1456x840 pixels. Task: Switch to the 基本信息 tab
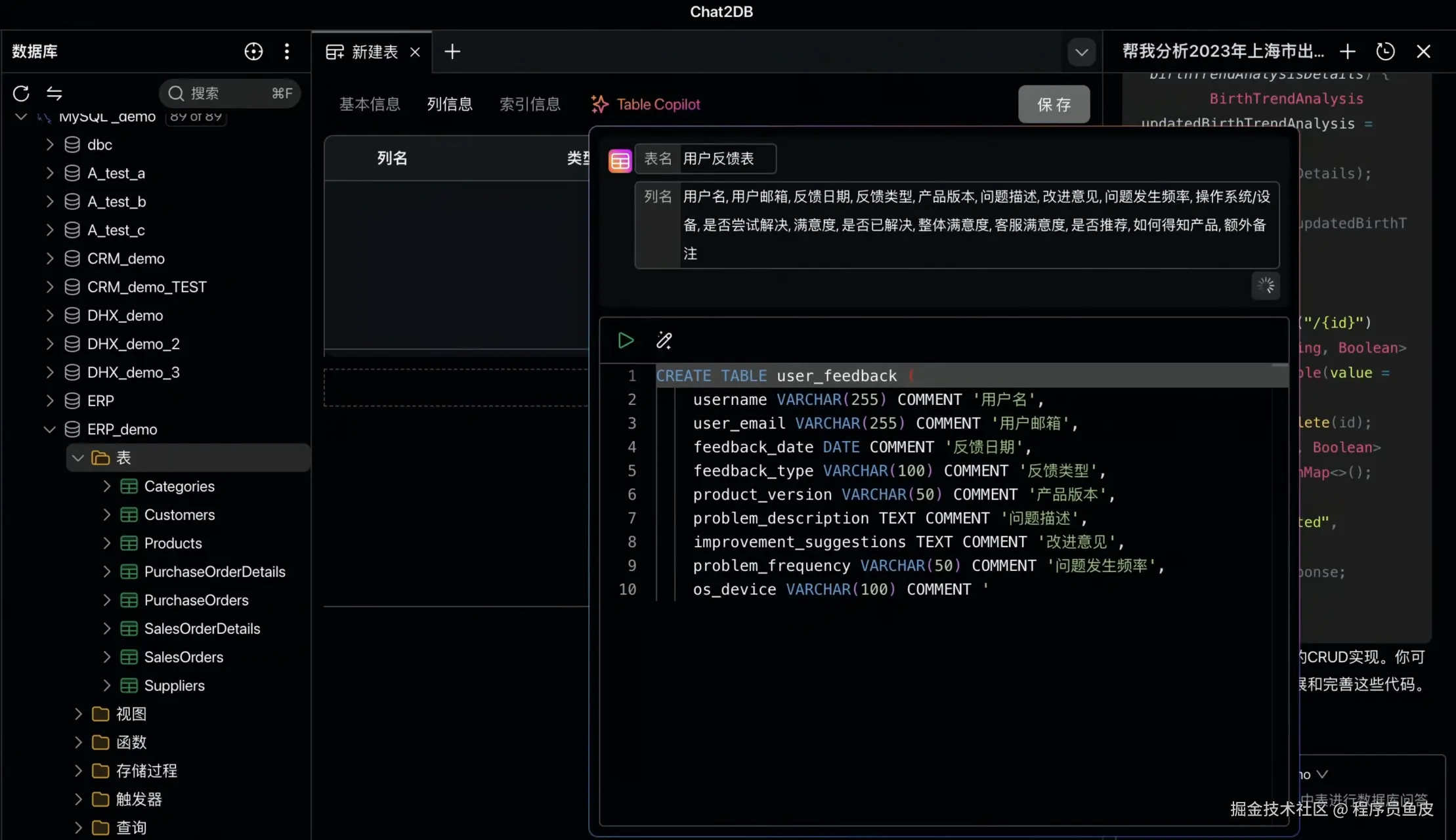370,104
